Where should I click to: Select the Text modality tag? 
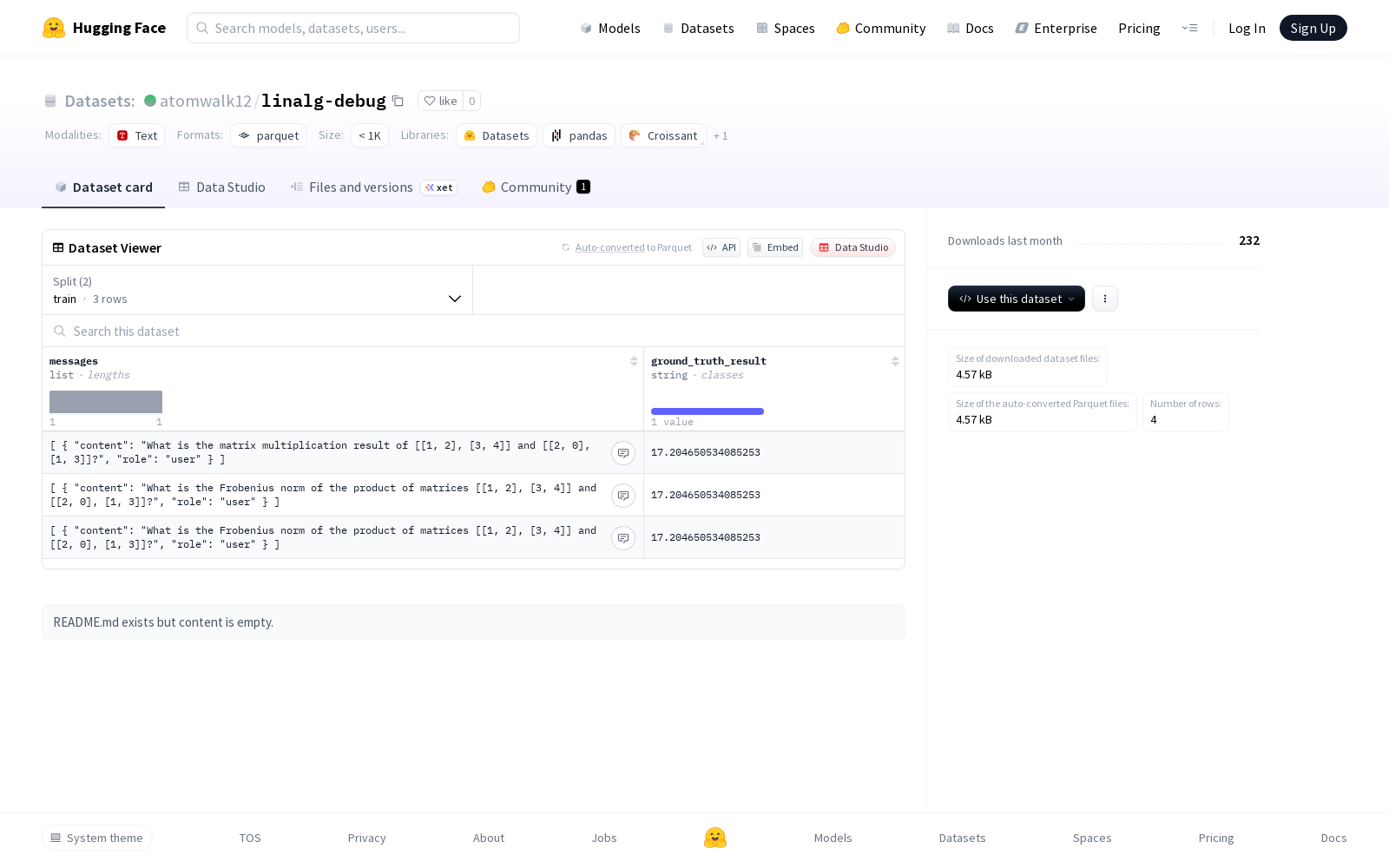[137, 135]
